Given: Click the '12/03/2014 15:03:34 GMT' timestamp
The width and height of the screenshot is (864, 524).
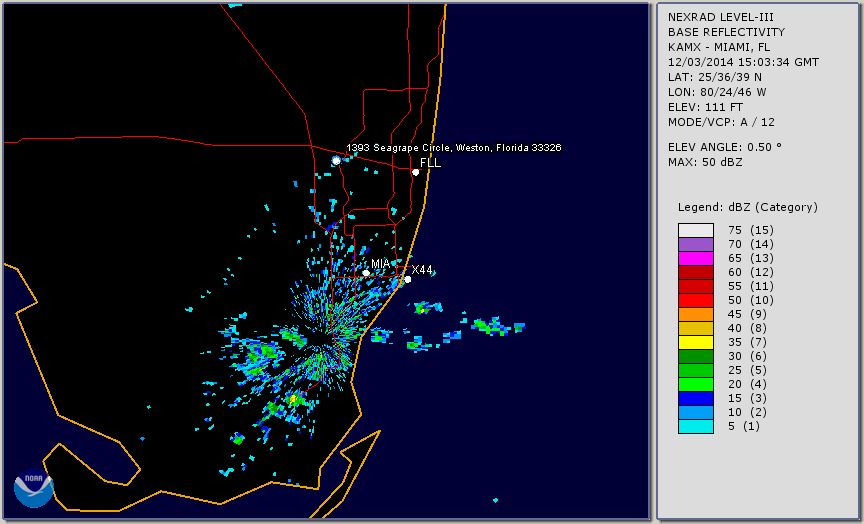Looking at the screenshot, I should [x=743, y=62].
